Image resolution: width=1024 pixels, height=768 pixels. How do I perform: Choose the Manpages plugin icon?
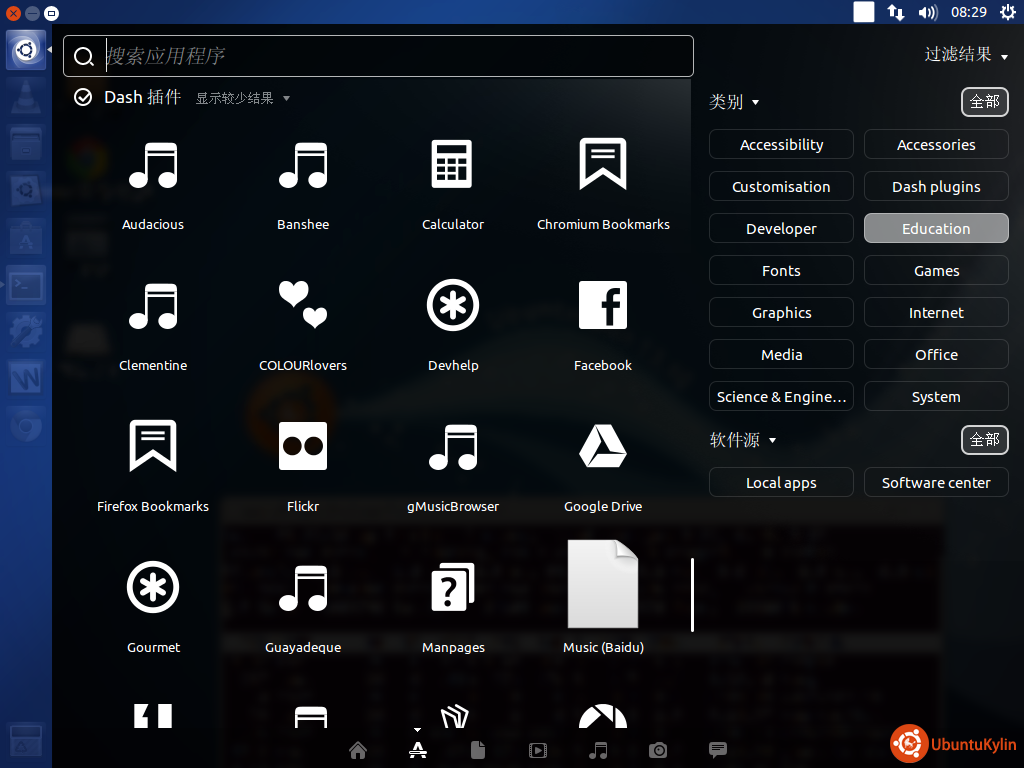click(x=452, y=587)
